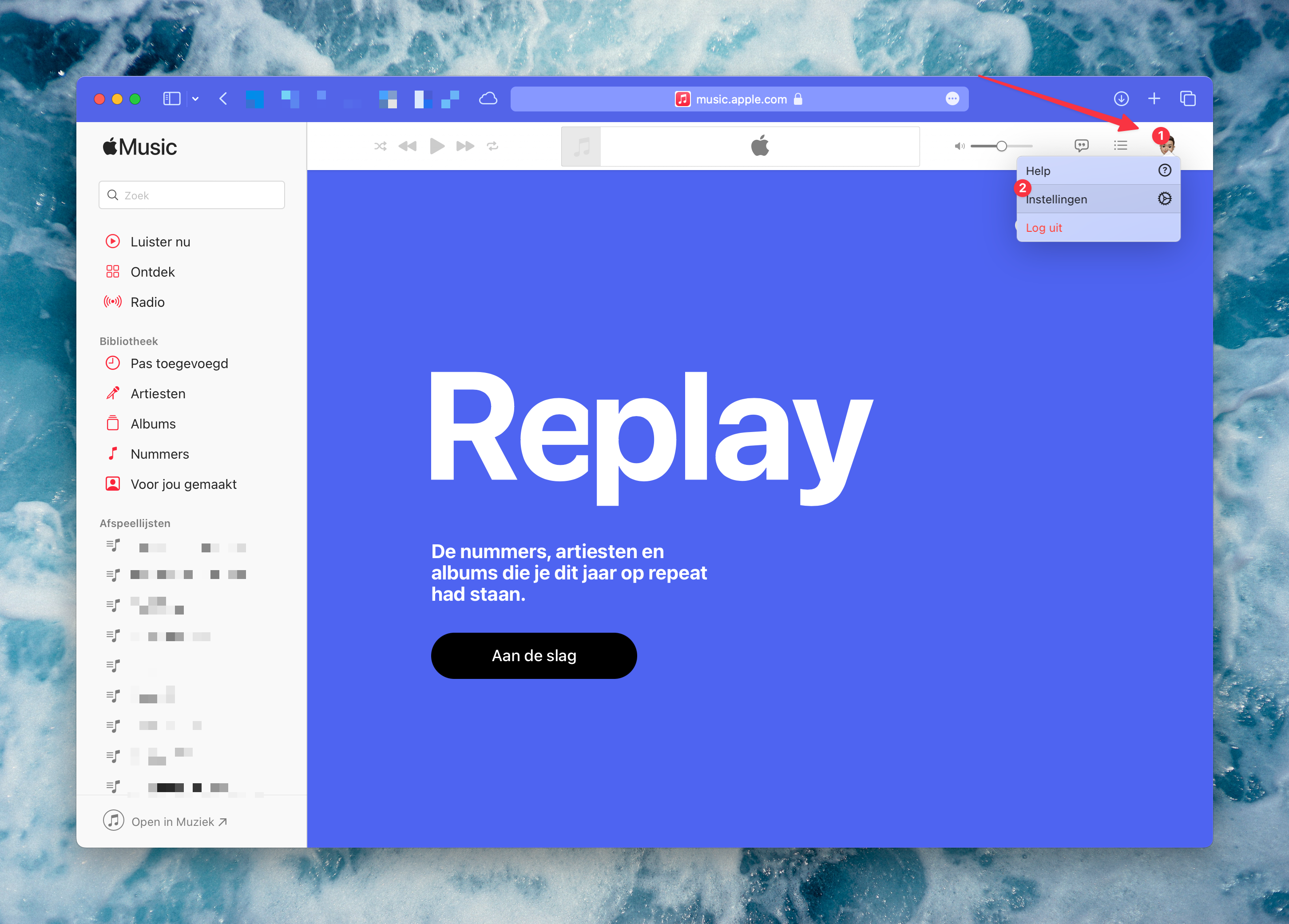Image resolution: width=1289 pixels, height=924 pixels.
Task: Choose Instellingen from the account menu
Action: click(1056, 199)
